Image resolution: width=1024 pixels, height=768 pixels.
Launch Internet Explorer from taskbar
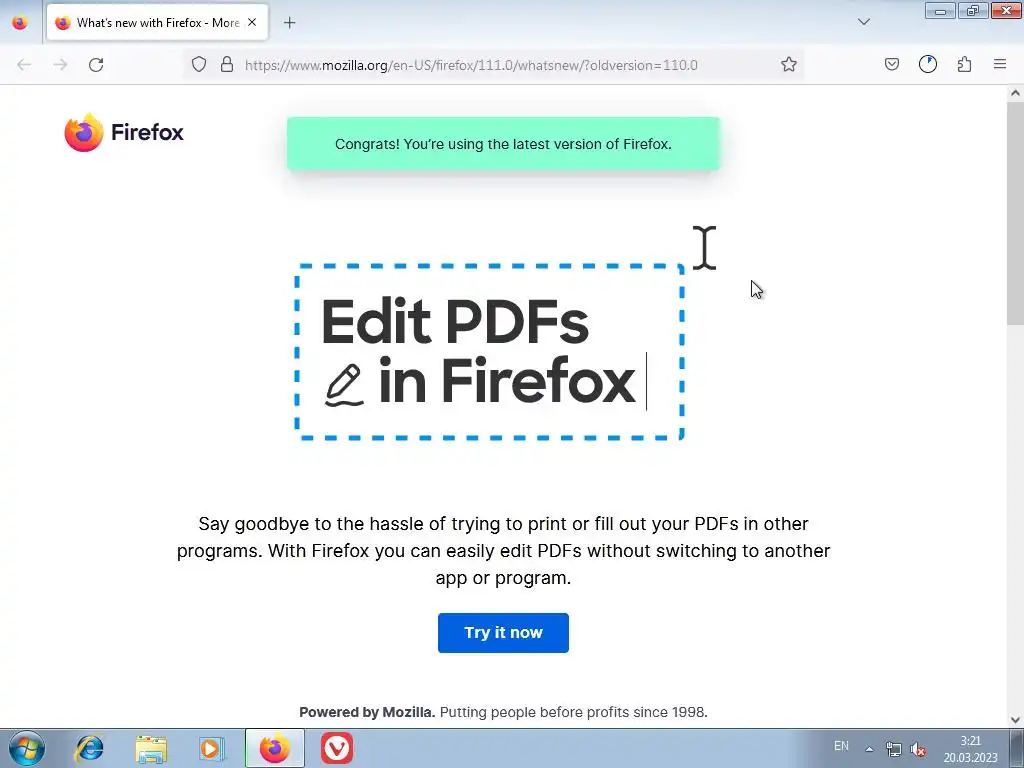point(89,748)
